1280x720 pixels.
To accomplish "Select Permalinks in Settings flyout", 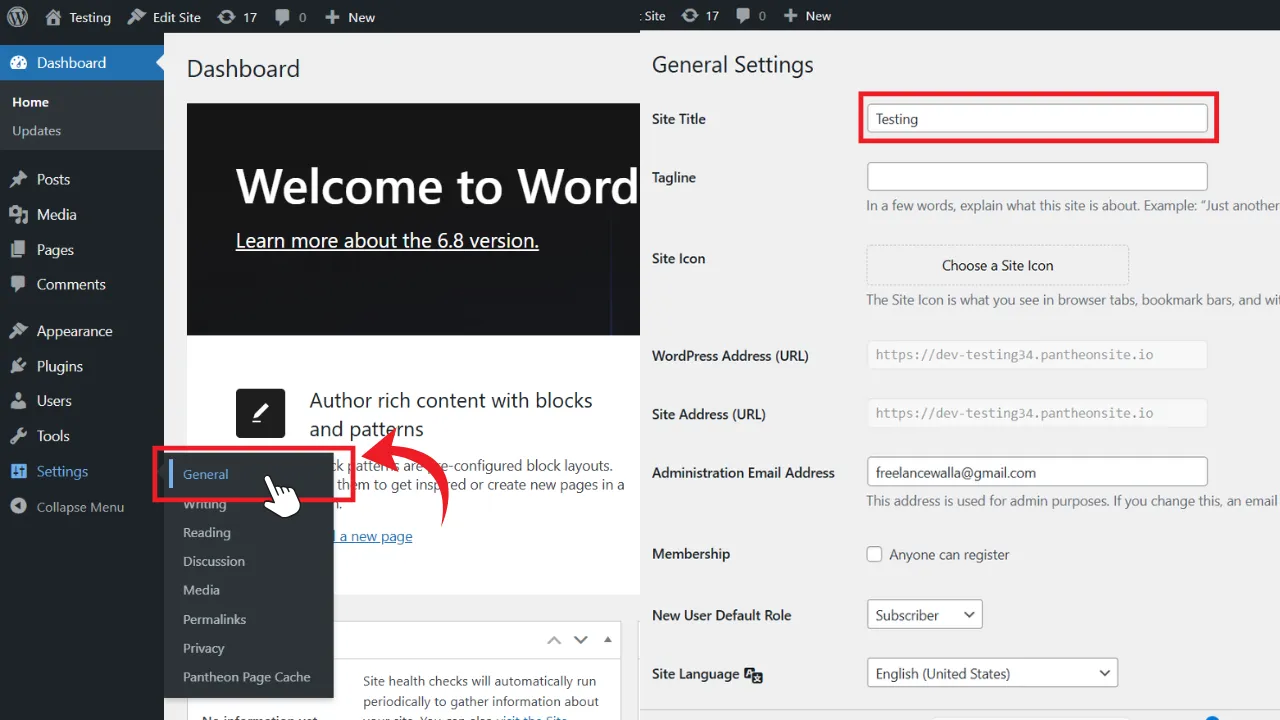I will 214,620.
